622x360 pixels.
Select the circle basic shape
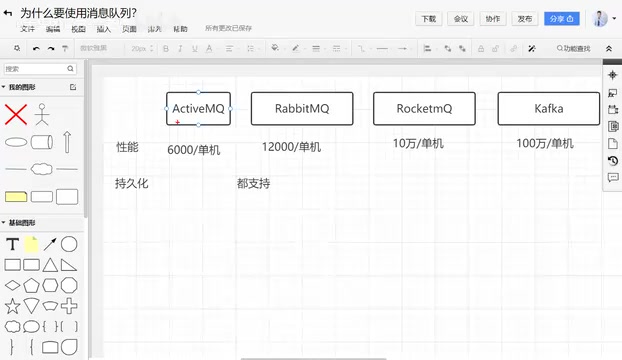(69, 244)
